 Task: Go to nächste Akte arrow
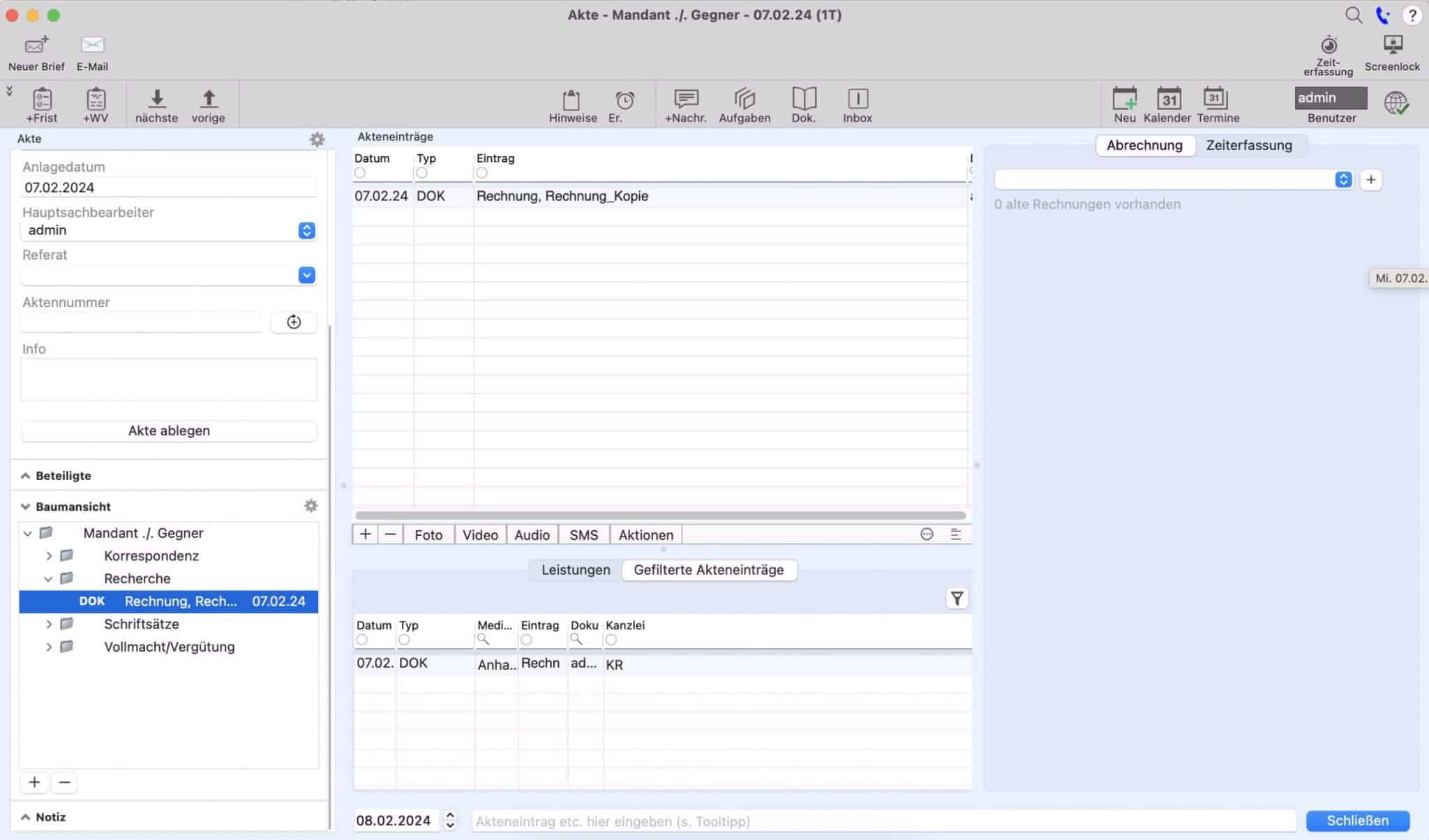156,105
